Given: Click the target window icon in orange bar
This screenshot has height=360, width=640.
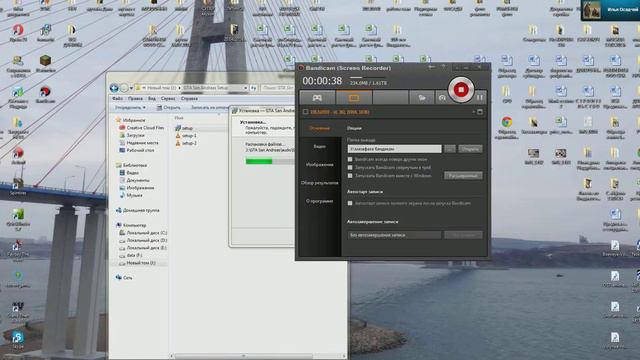Looking at the screenshot, I should (480, 111).
